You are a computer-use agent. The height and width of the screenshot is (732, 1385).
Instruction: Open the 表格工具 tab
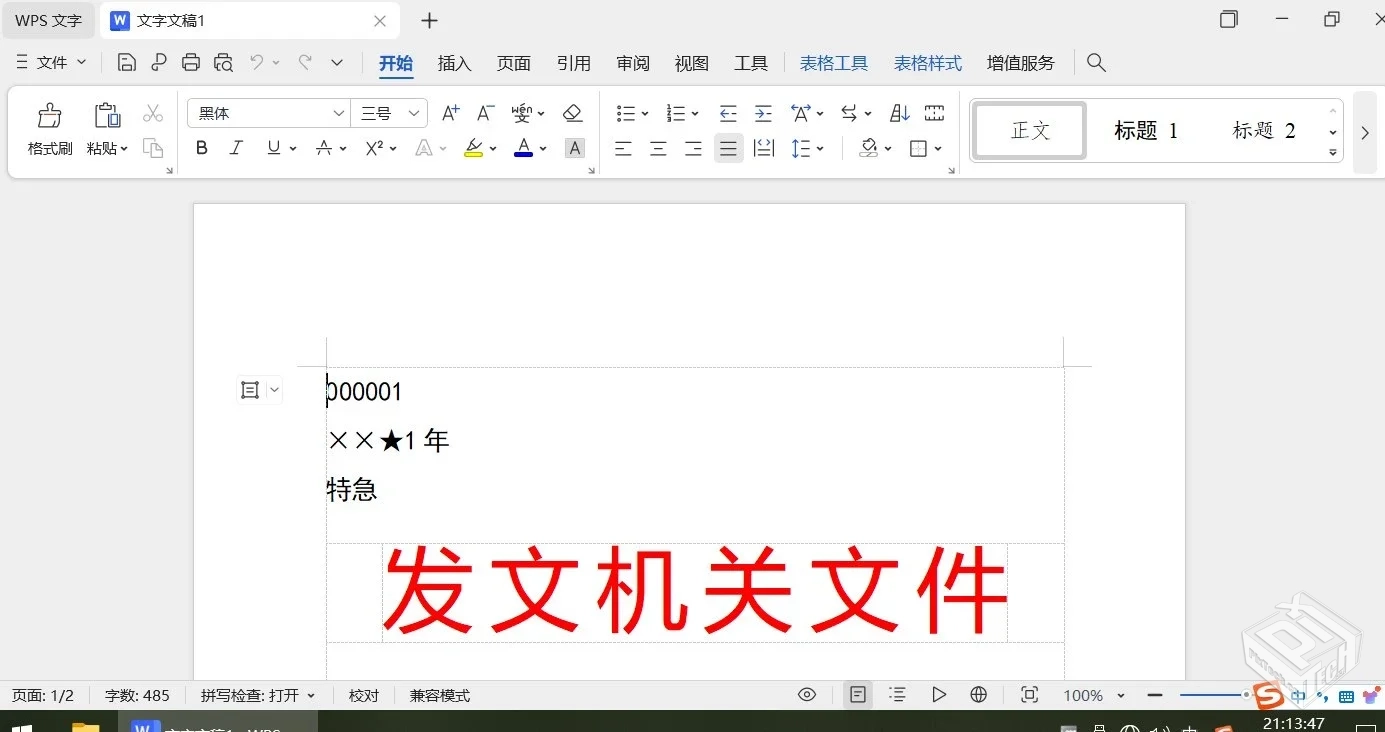coord(833,62)
